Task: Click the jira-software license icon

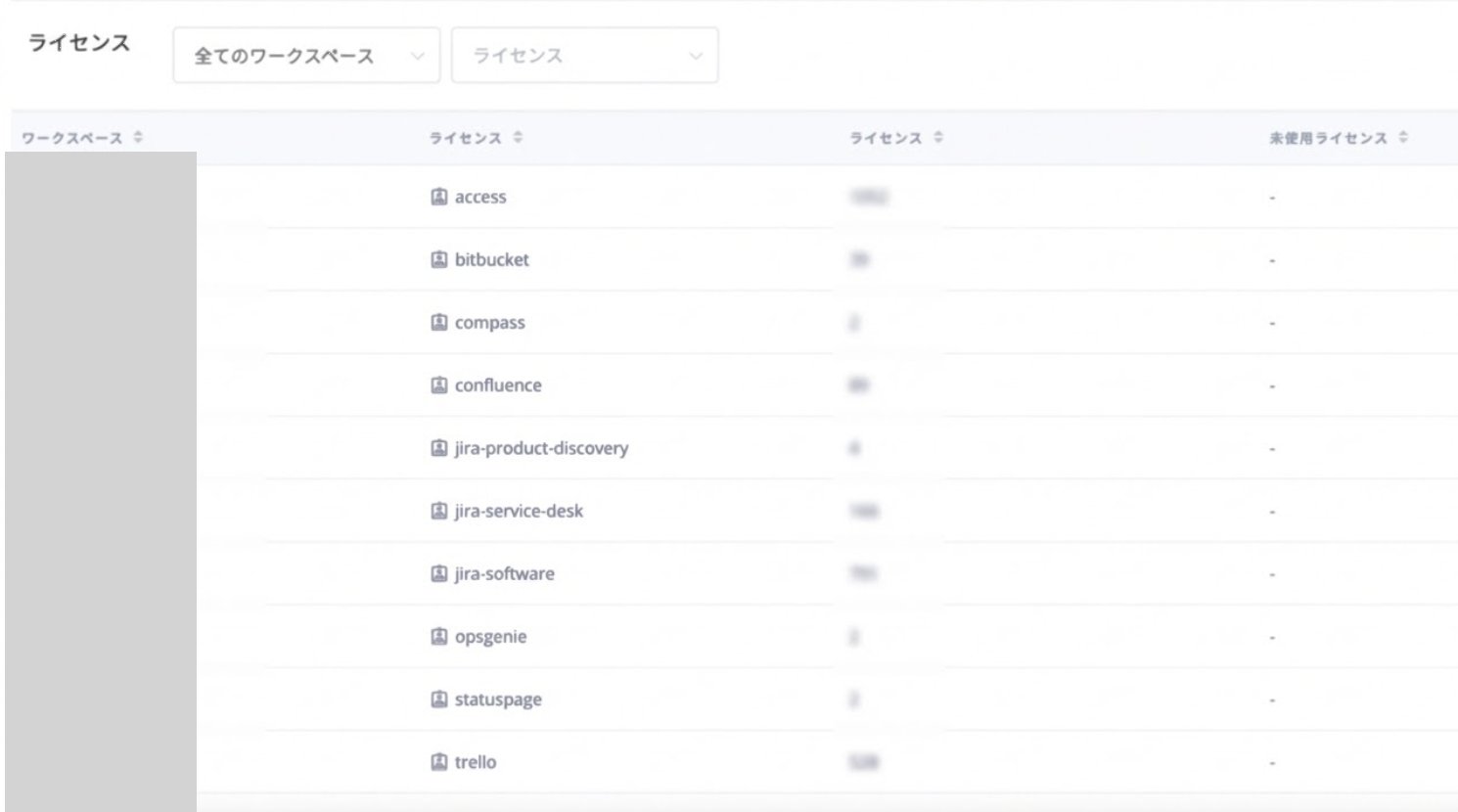Action: (439, 573)
